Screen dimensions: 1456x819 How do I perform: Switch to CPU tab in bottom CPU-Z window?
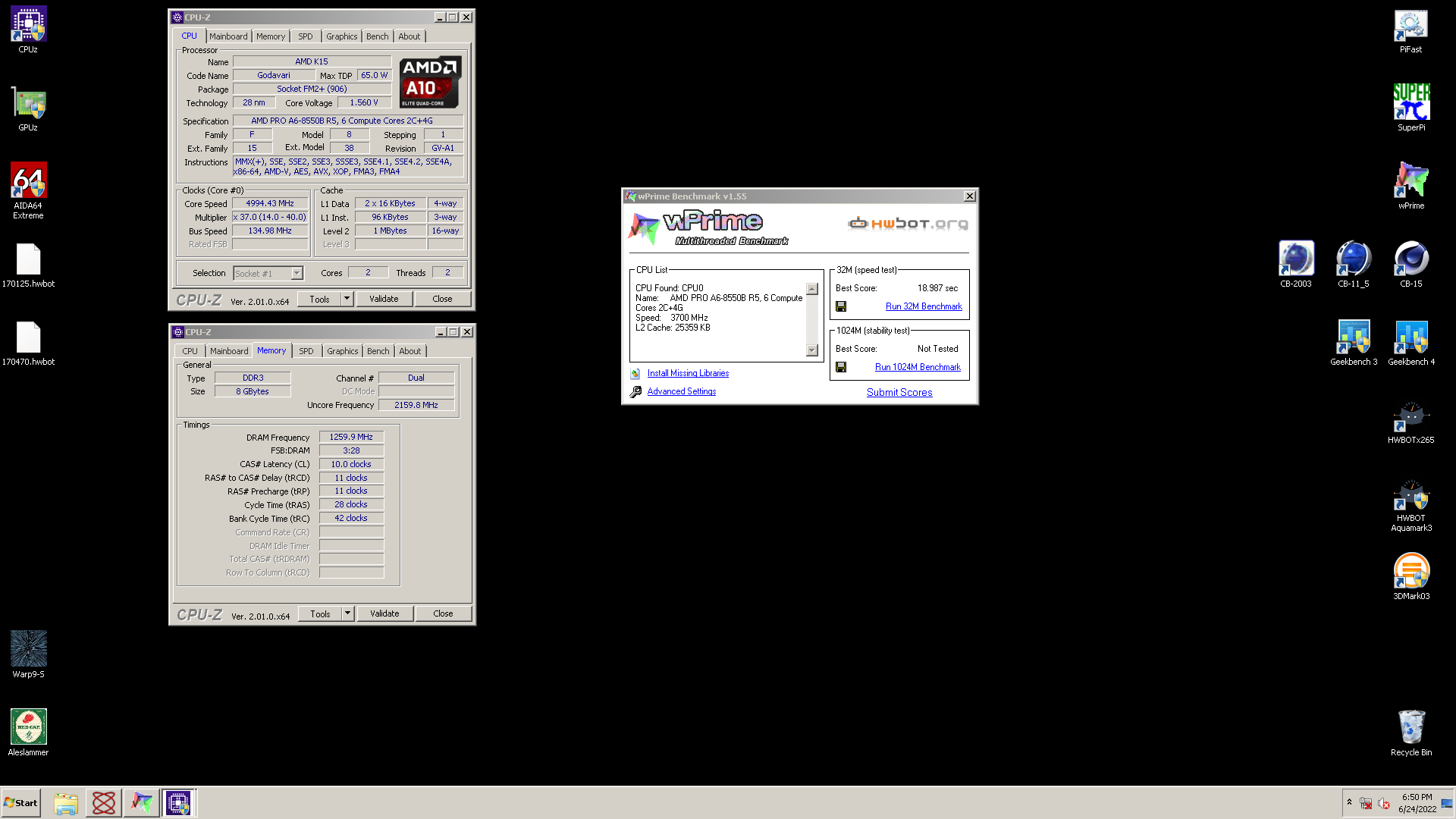(x=190, y=351)
